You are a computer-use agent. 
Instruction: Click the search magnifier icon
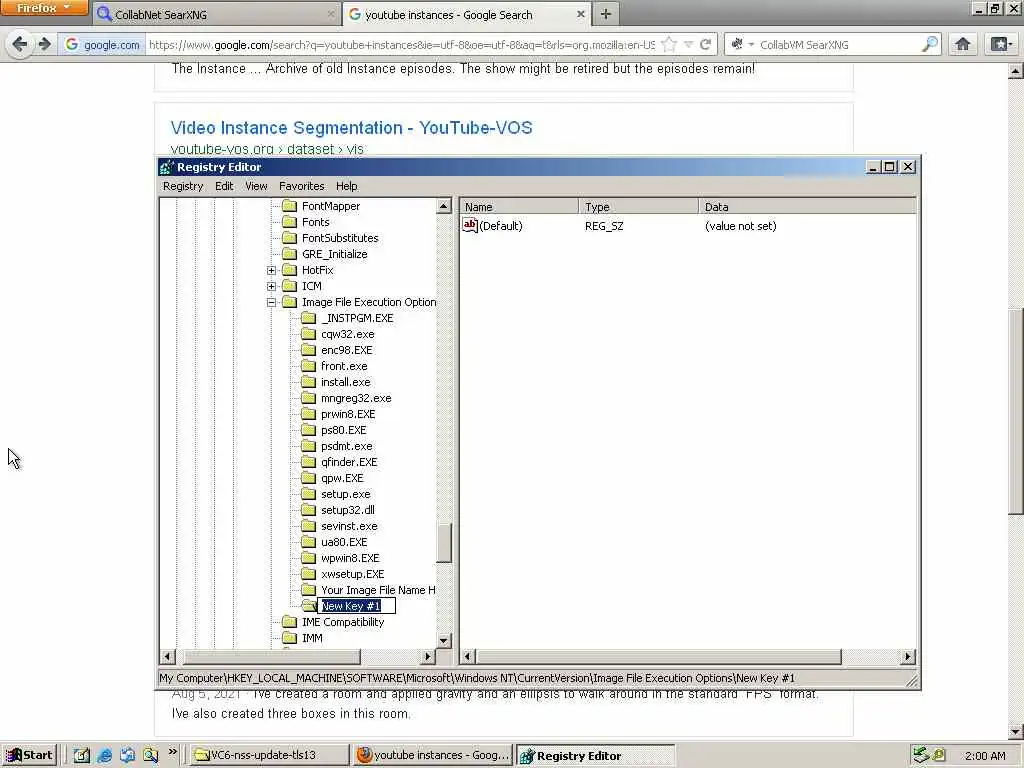(x=929, y=44)
